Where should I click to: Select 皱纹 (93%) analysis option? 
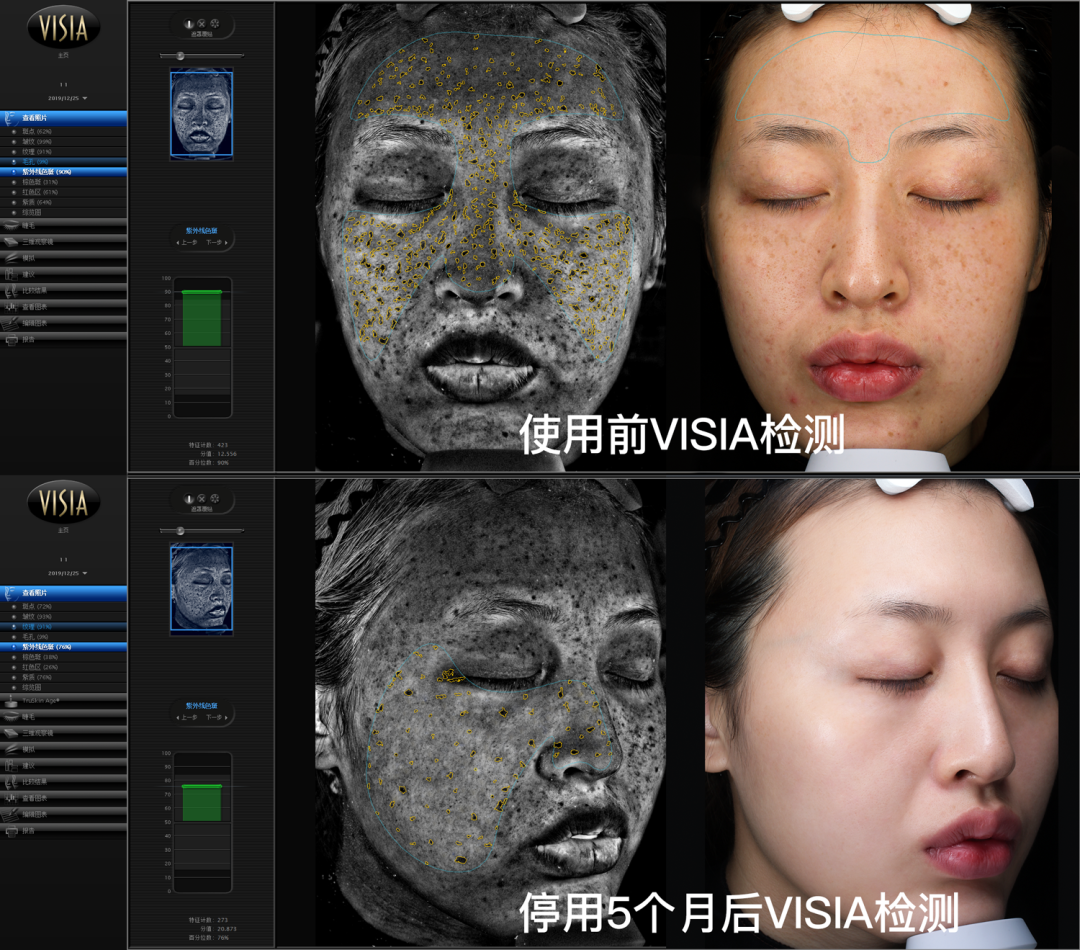(x=63, y=617)
